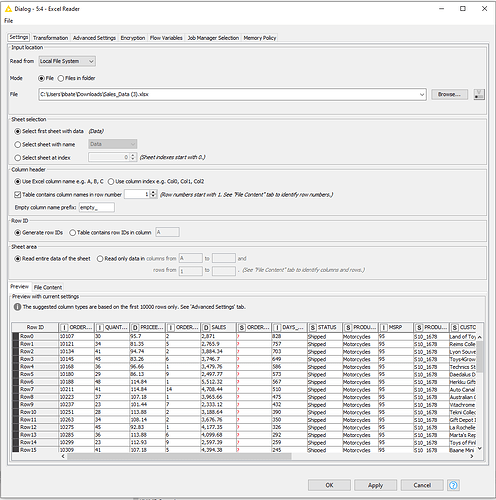Click the Browse... button
This screenshot has height=500, width=496.
449,94
